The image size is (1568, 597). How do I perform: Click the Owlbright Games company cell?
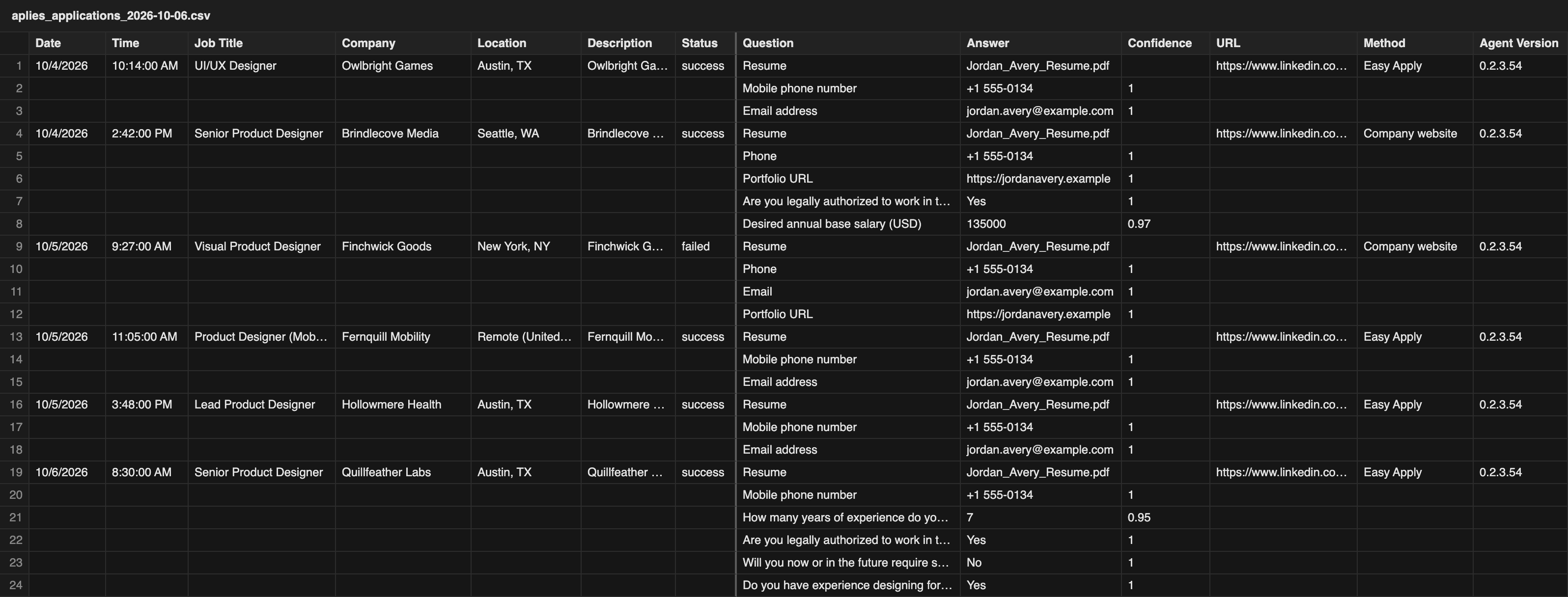point(403,66)
